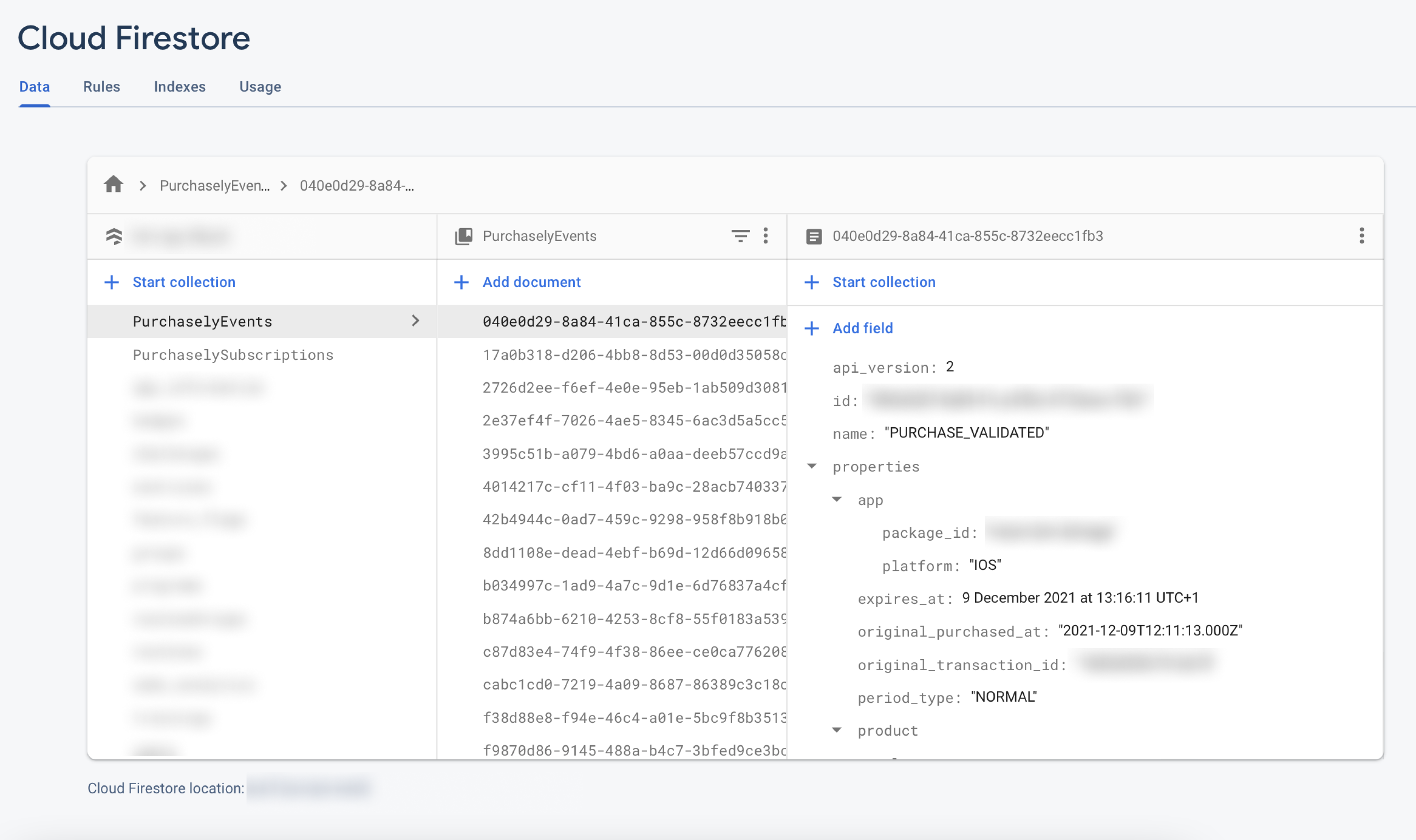Screen dimensions: 1416x840
Task: Open document 4014217c-cf11-4f03-ba9c
Action: [612, 487]
